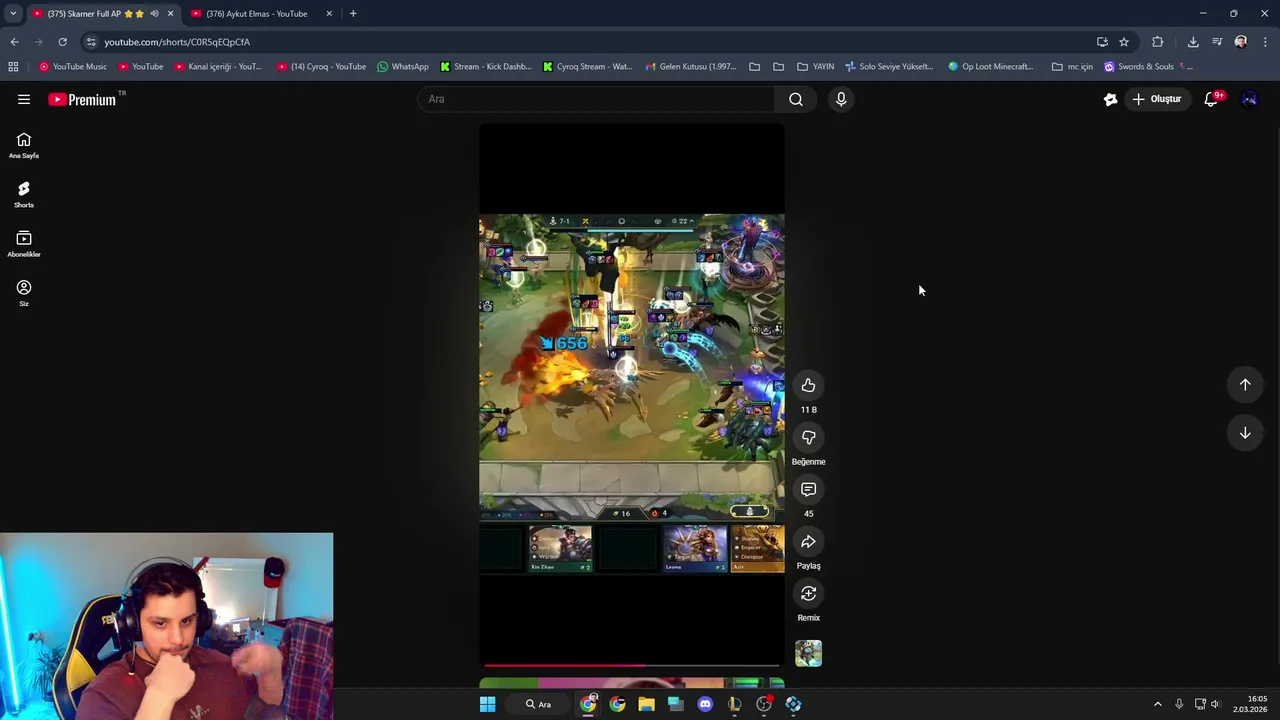
Task: Click the sparkle icon beside Oluştur
Action: point(1110,99)
